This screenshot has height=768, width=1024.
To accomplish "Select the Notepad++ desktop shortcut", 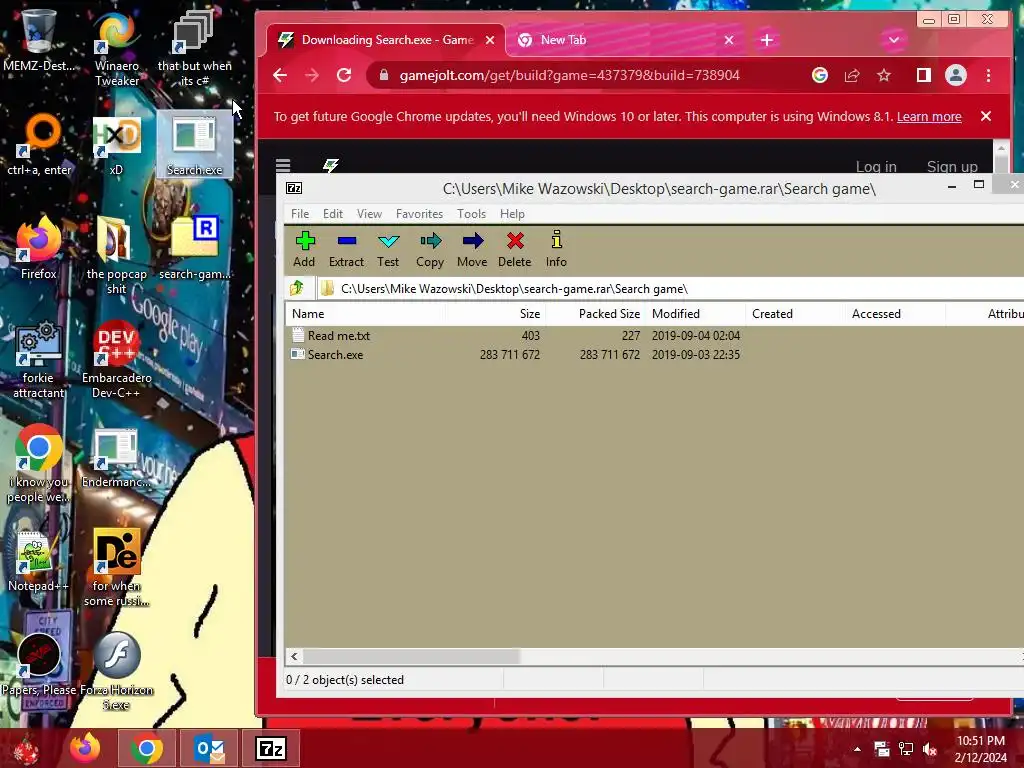I will click(x=39, y=562).
